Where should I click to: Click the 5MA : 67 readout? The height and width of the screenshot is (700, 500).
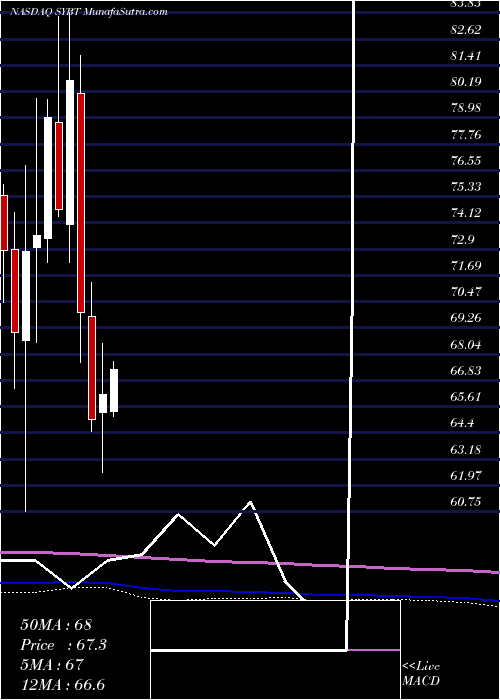(x=52, y=665)
